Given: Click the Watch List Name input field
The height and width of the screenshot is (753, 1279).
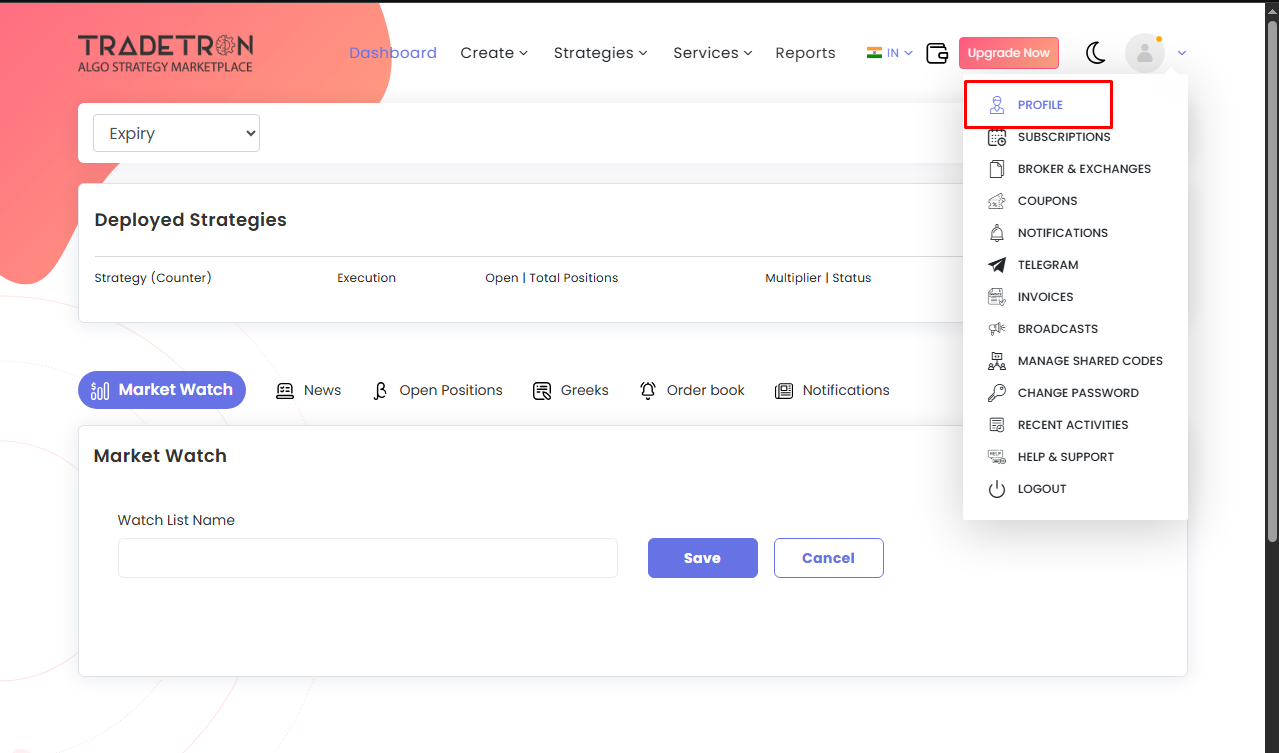Looking at the screenshot, I should [367, 558].
